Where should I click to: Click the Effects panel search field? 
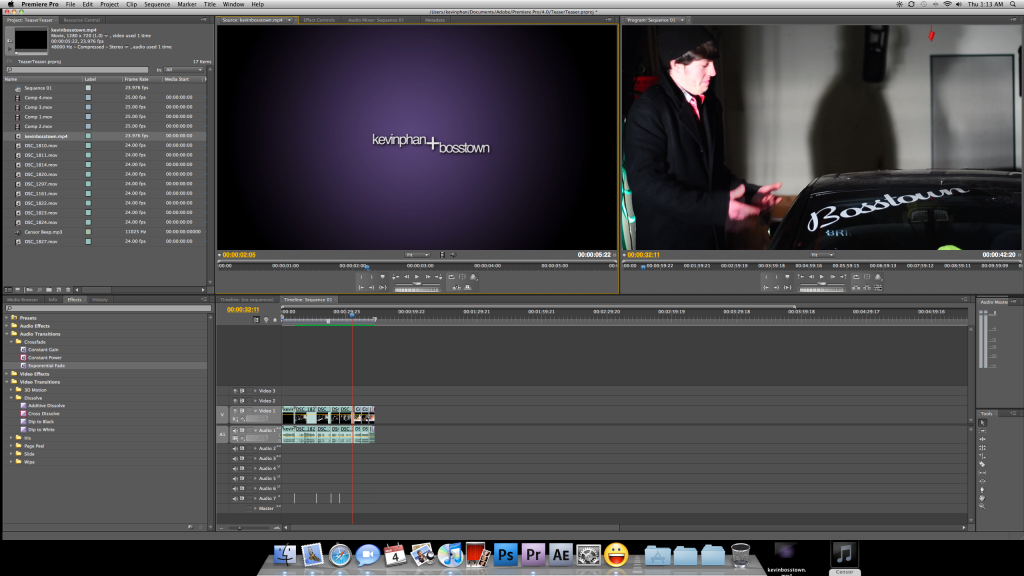108,308
